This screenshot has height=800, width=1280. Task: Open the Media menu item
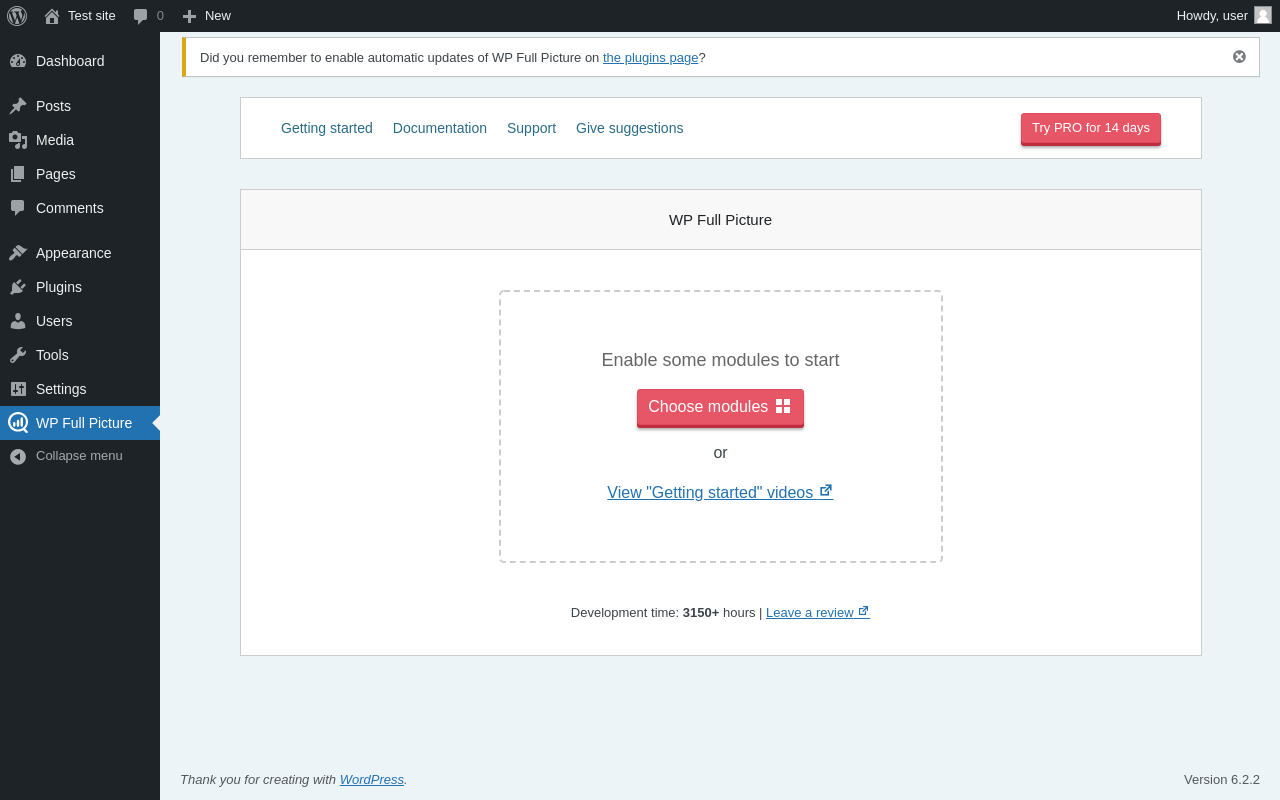(80, 140)
